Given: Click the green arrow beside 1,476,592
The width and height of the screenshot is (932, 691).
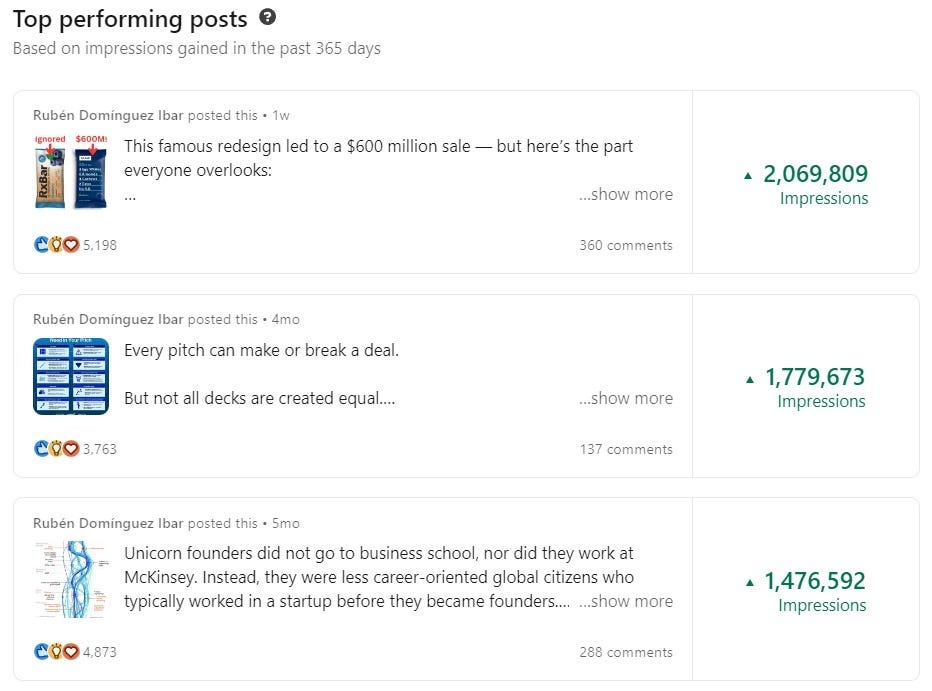Looking at the screenshot, I should click(x=750, y=583).
